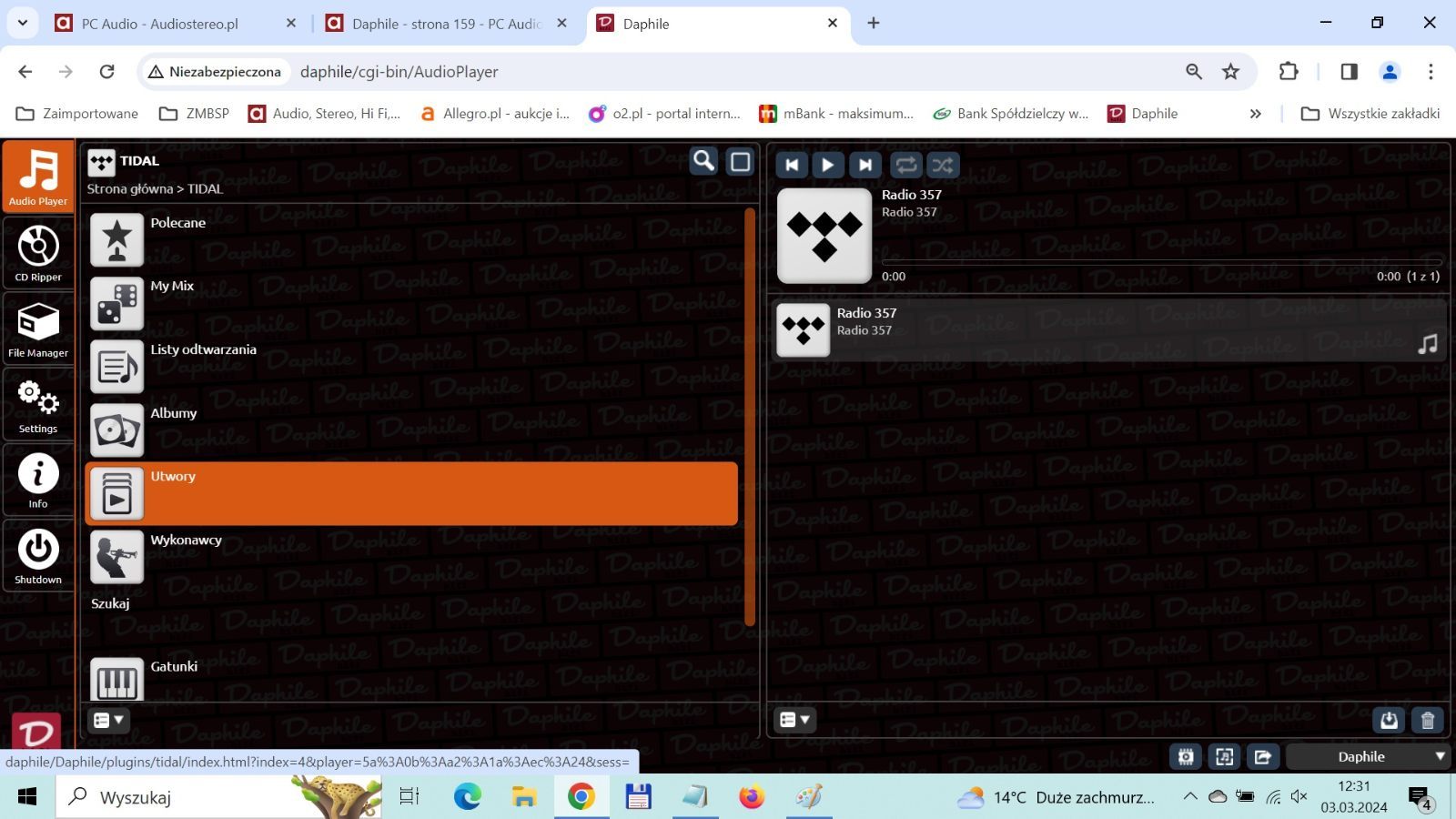
Task: Click the address bar URL
Action: coord(399,72)
